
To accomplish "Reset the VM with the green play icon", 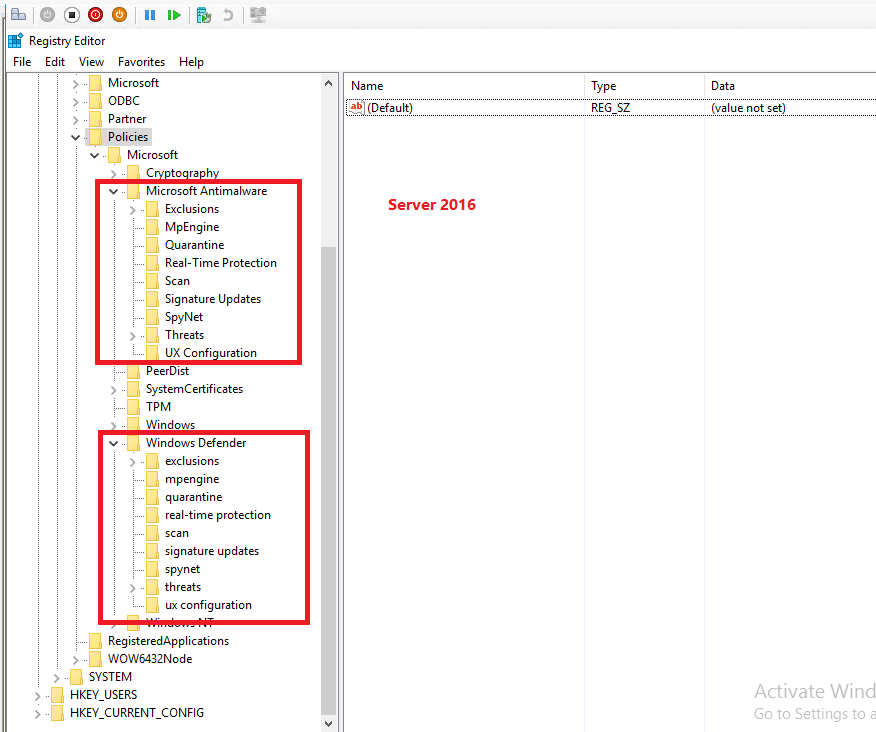I will click(174, 15).
